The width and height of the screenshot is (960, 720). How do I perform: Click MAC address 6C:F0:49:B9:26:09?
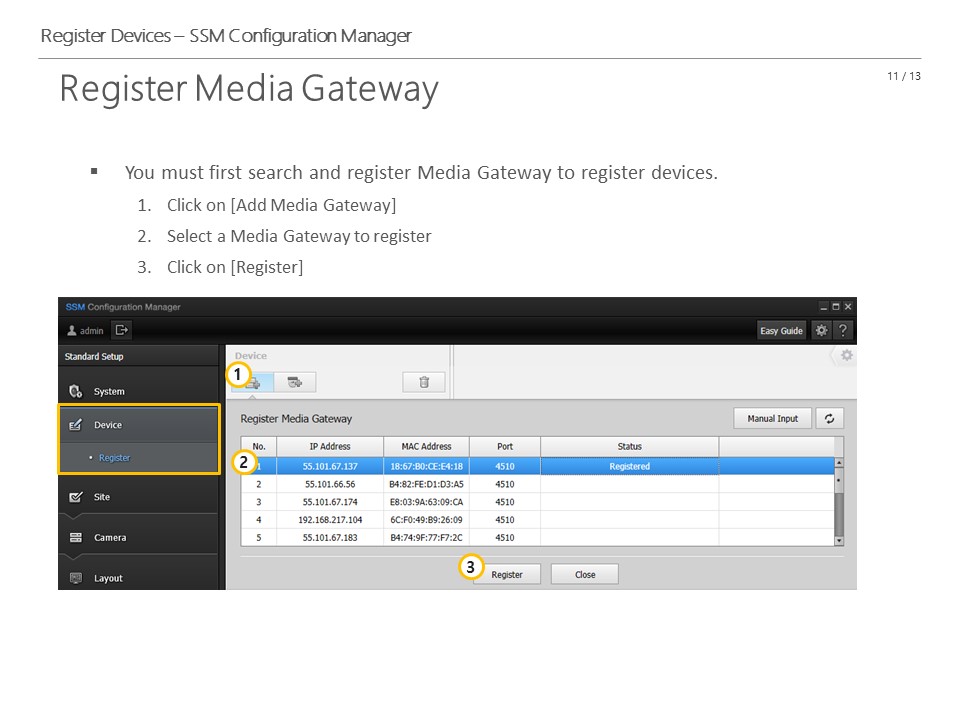[x=426, y=520]
